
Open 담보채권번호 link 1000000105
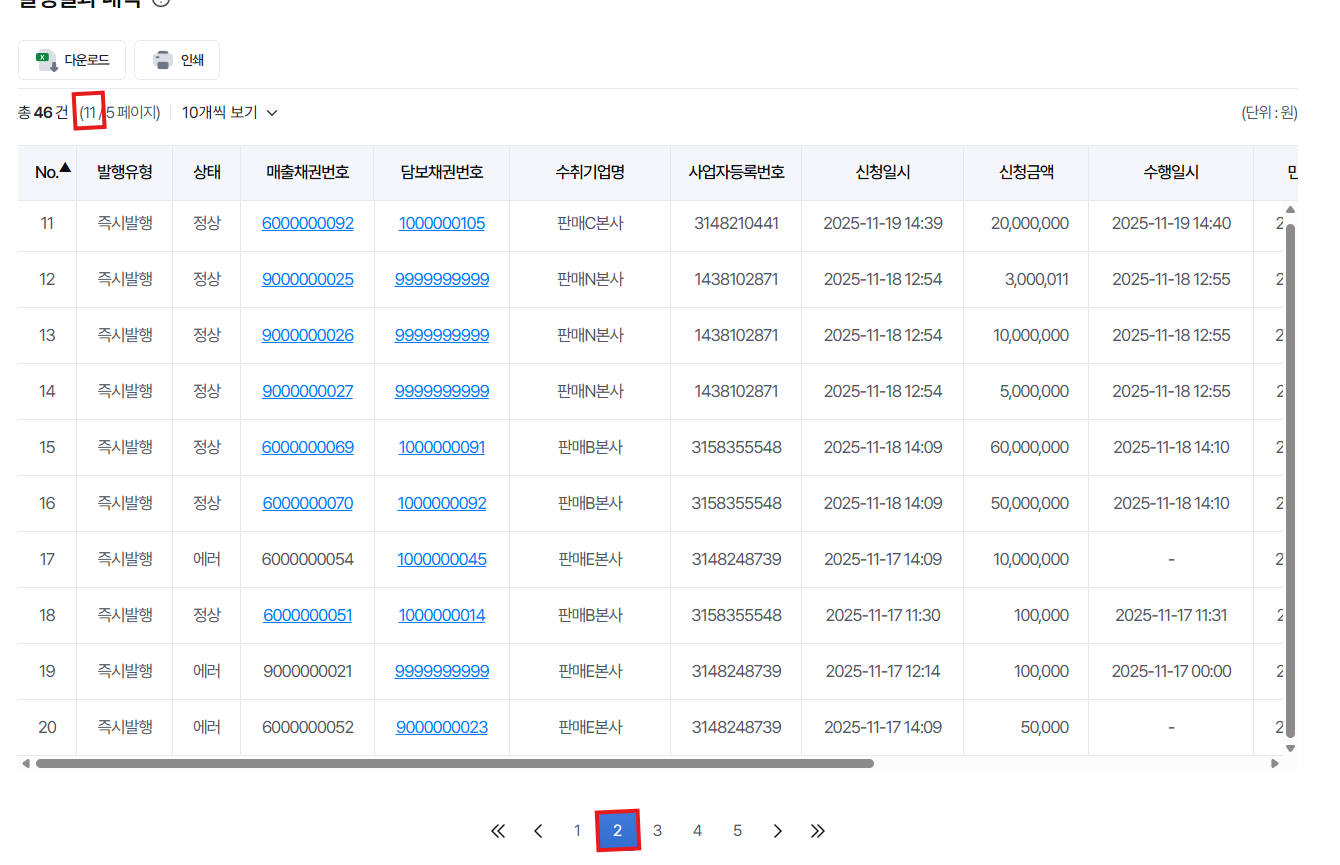pyautogui.click(x=442, y=224)
